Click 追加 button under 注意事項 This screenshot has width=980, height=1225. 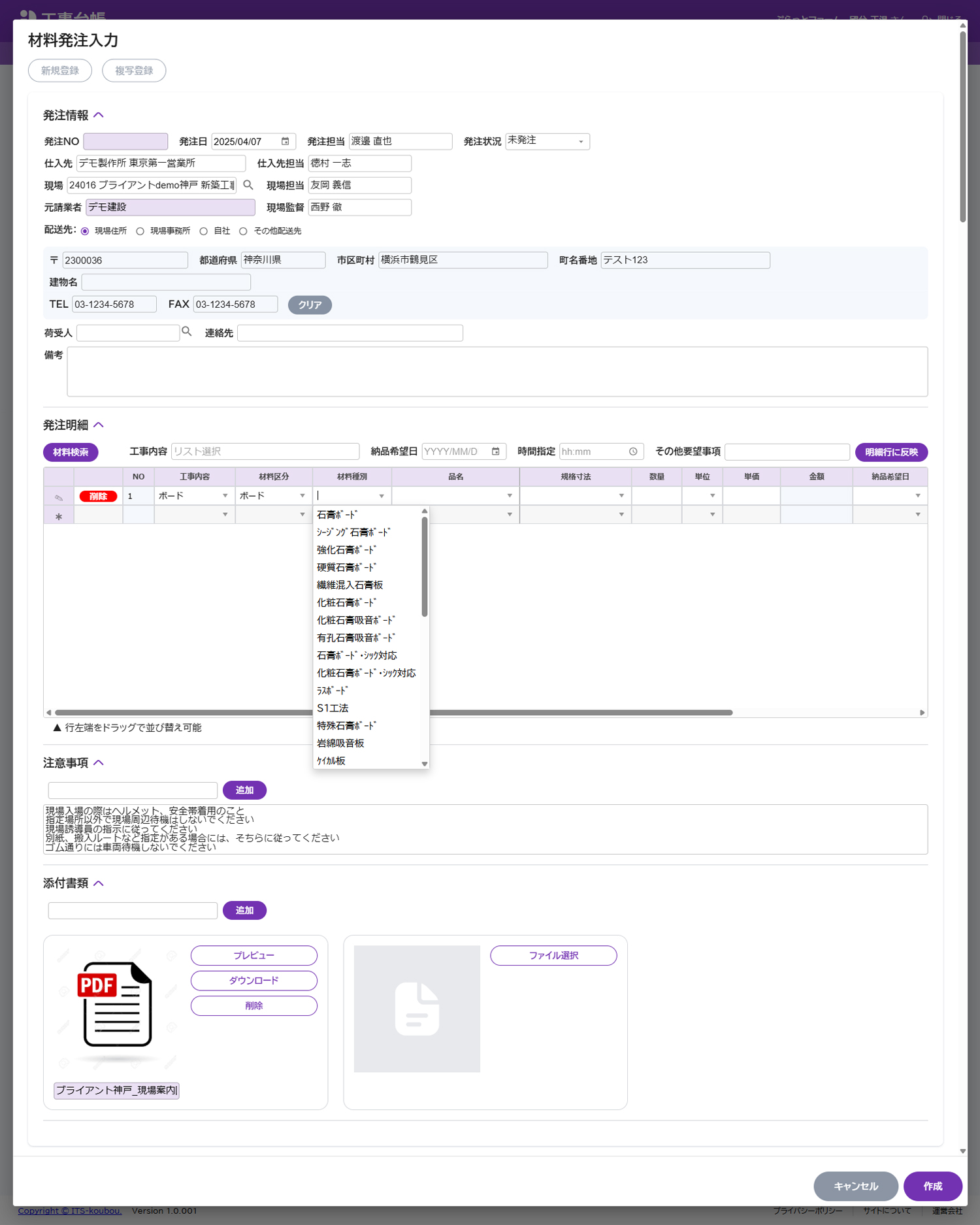click(244, 790)
